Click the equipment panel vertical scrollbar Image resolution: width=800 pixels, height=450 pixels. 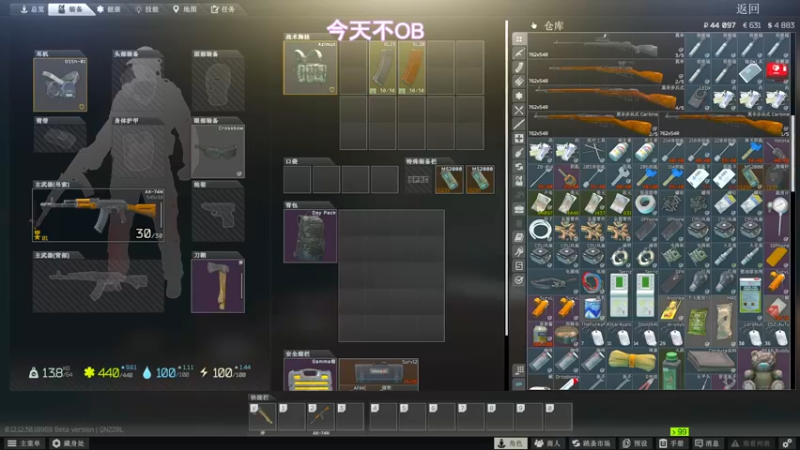tap(506, 179)
